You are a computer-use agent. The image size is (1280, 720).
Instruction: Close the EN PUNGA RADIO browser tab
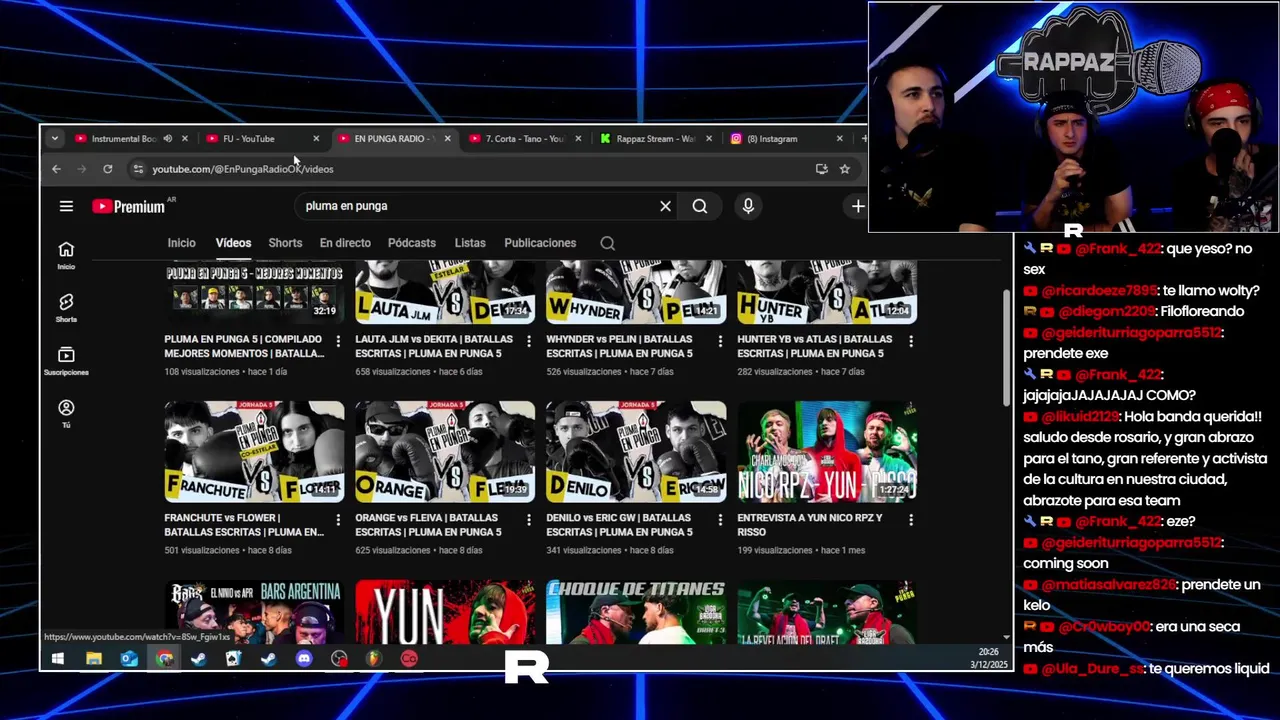coord(447,139)
